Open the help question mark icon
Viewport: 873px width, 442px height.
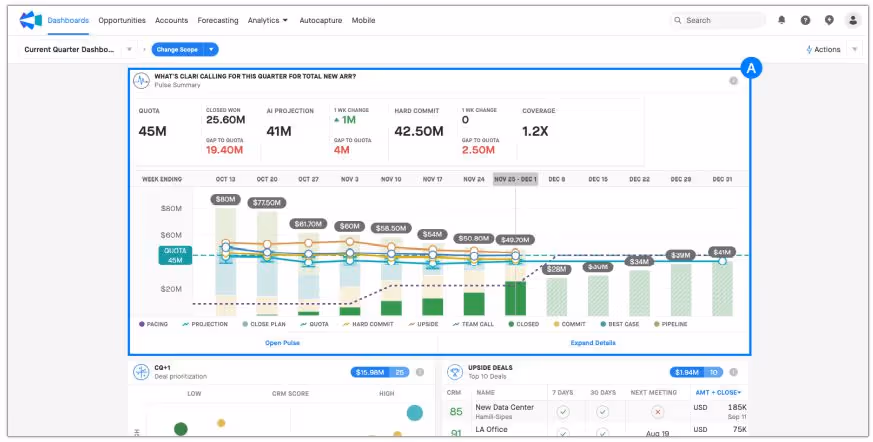coord(806,20)
